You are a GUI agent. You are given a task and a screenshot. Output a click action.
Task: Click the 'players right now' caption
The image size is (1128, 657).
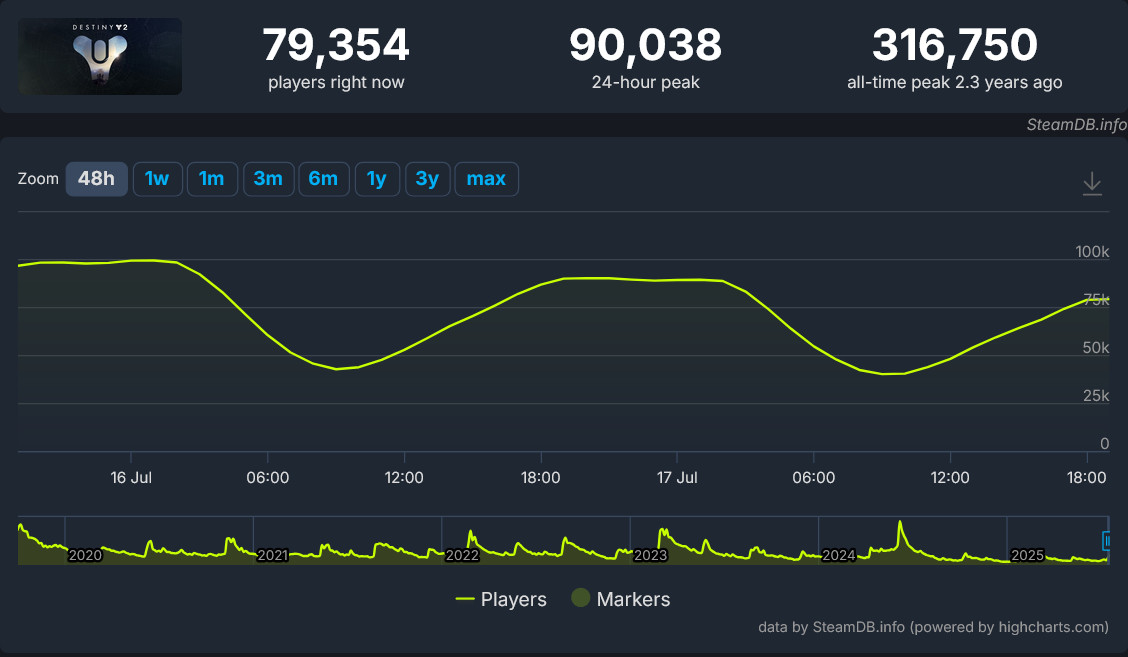click(336, 83)
